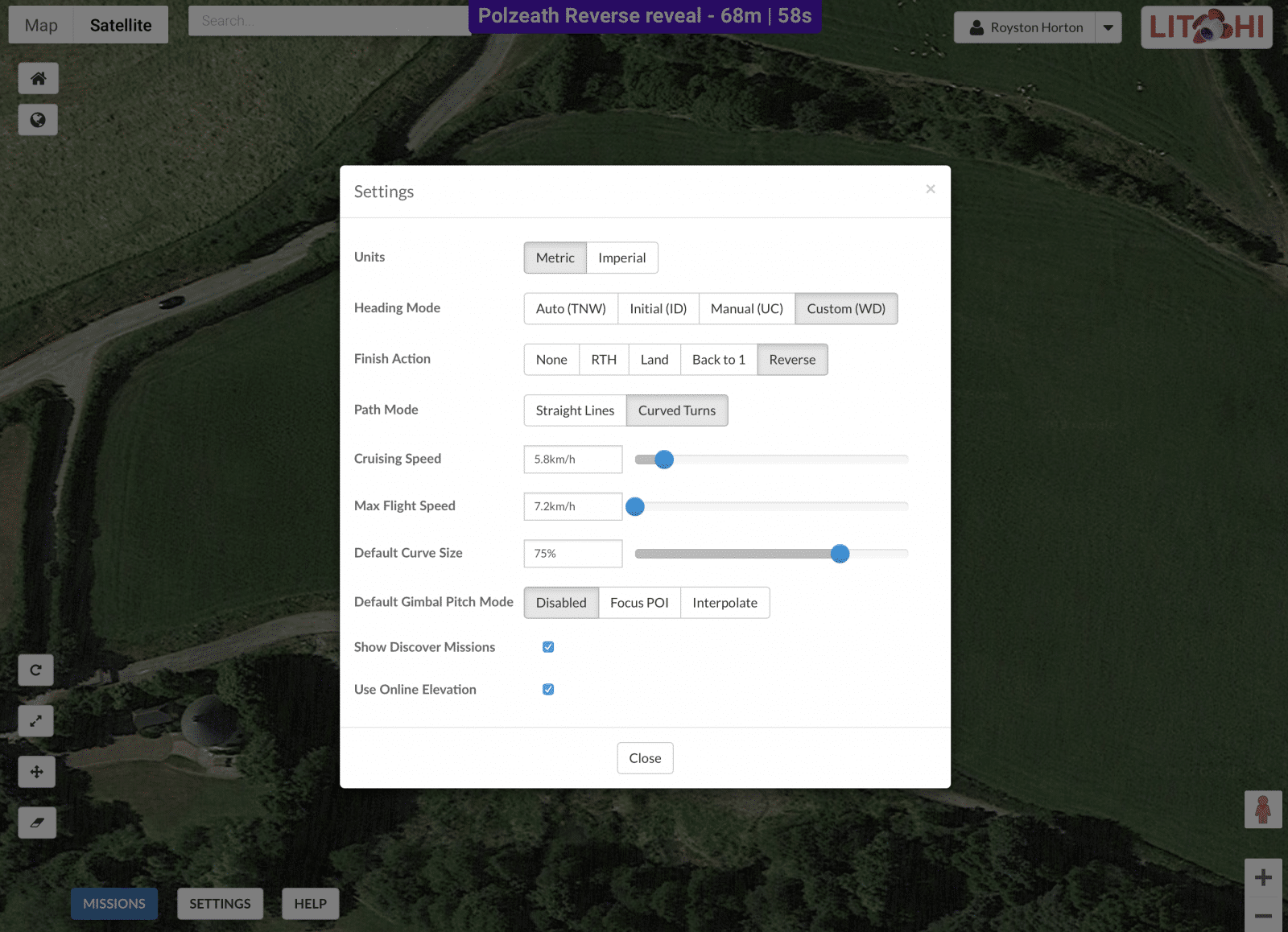This screenshot has height=932, width=1288.
Task: Click the Search input field
Action: click(330, 21)
